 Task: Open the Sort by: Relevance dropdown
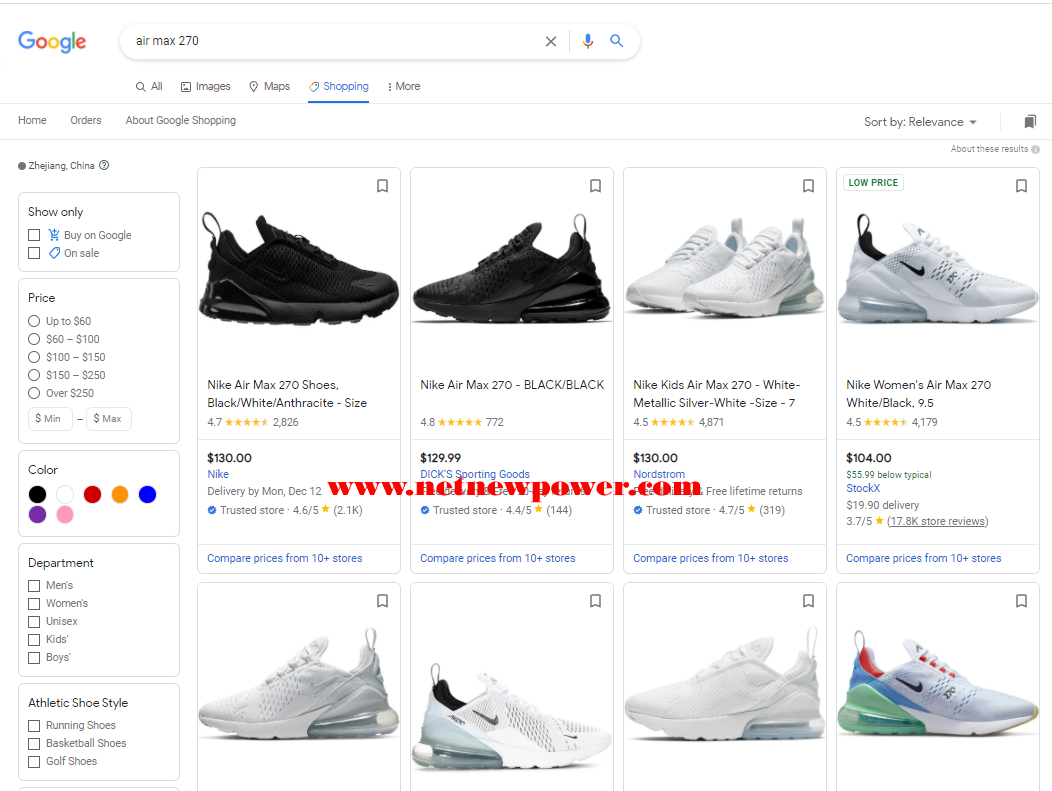tap(920, 122)
